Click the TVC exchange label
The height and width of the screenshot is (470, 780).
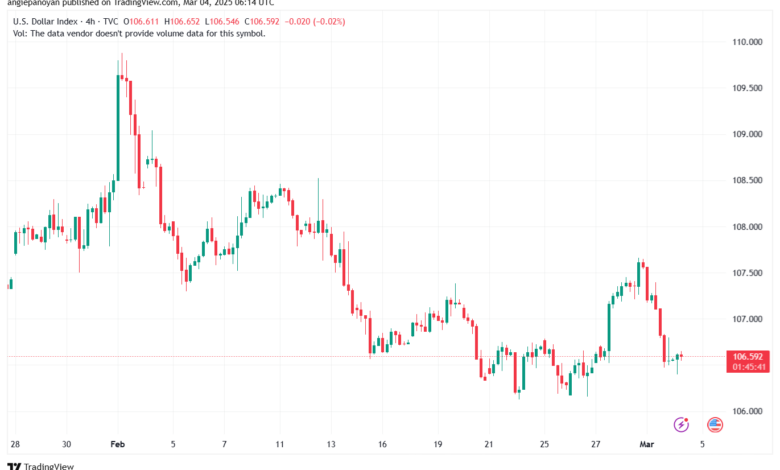point(110,21)
